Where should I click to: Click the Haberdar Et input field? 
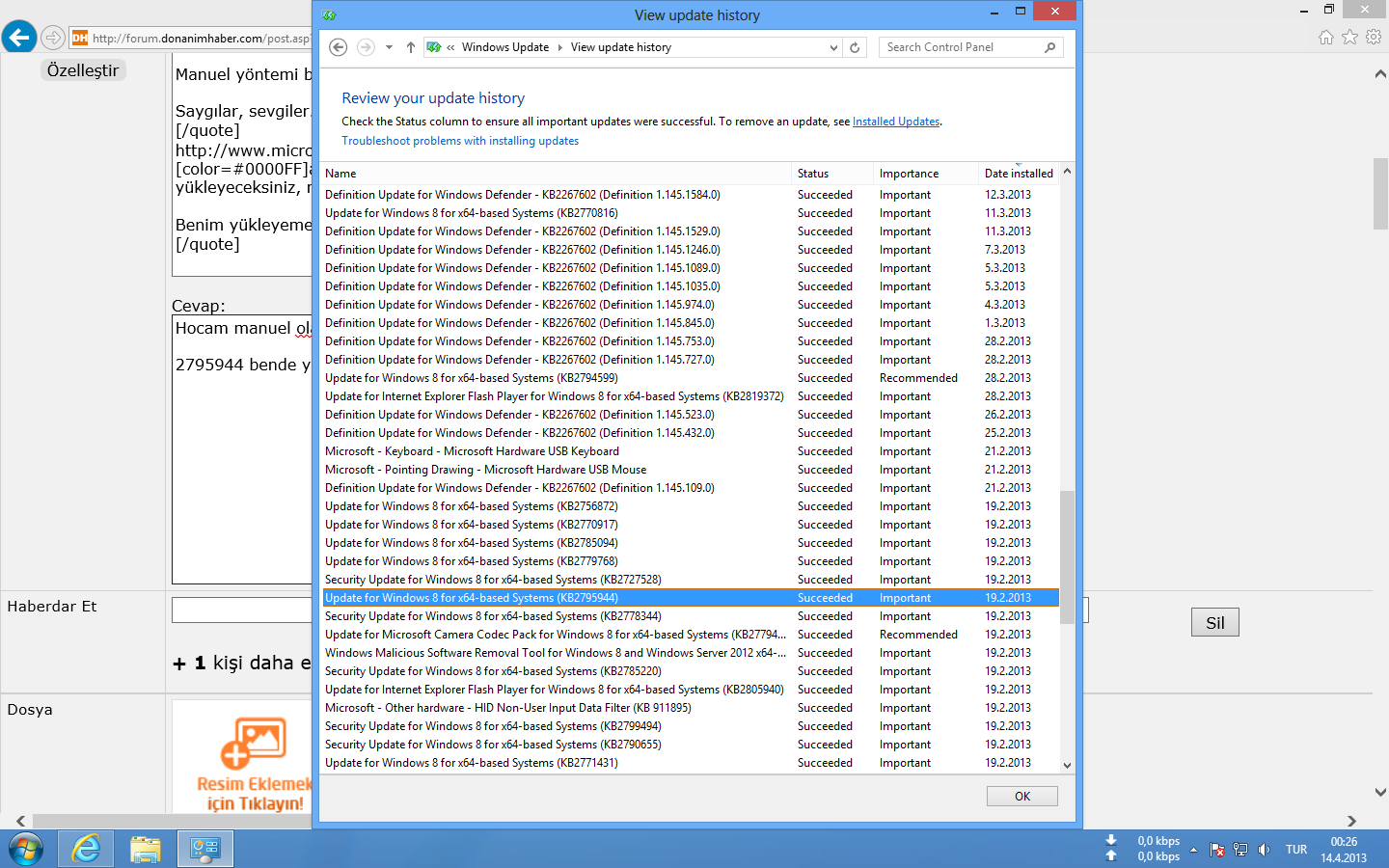(242, 610)
